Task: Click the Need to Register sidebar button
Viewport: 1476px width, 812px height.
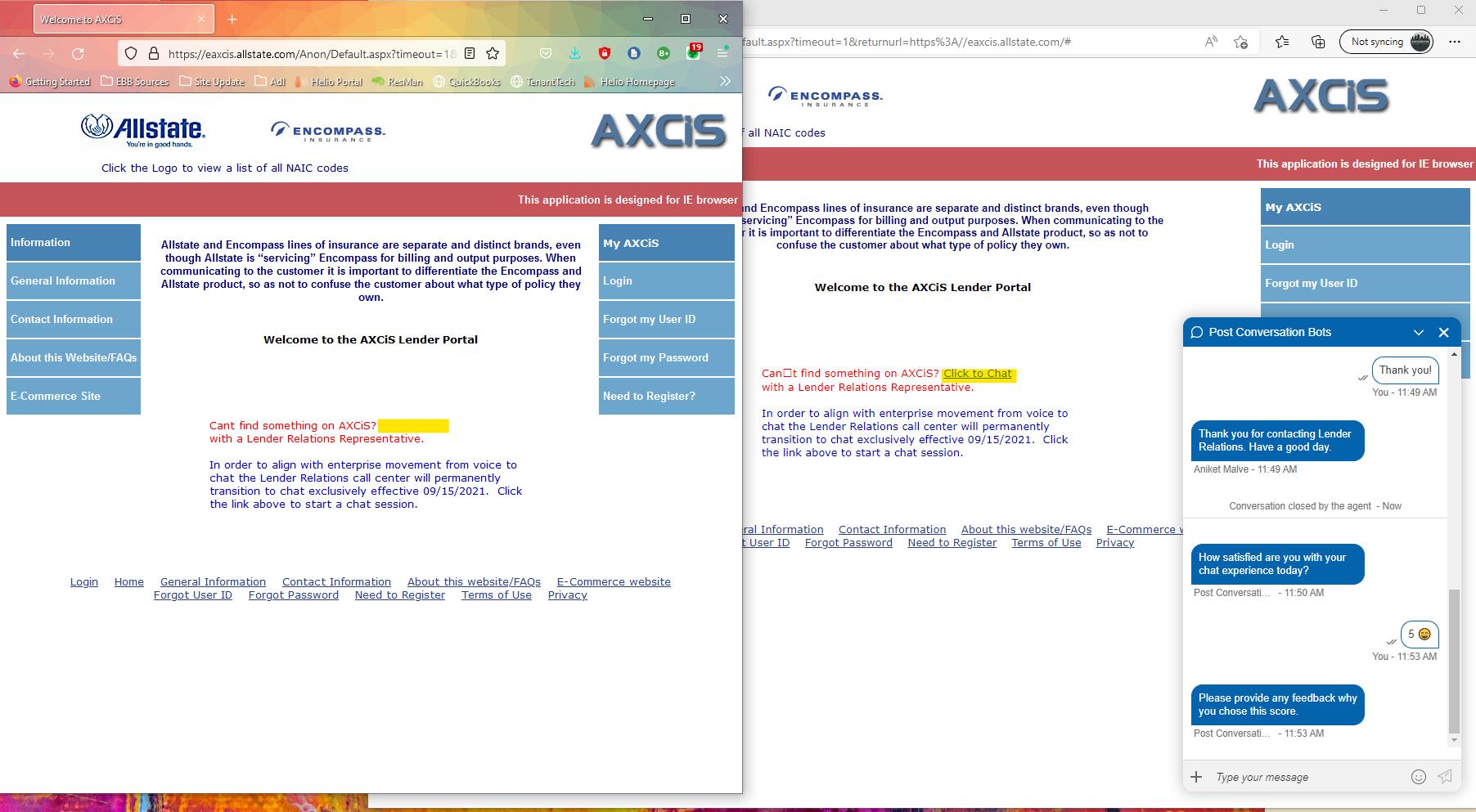Action: point(666,396)
